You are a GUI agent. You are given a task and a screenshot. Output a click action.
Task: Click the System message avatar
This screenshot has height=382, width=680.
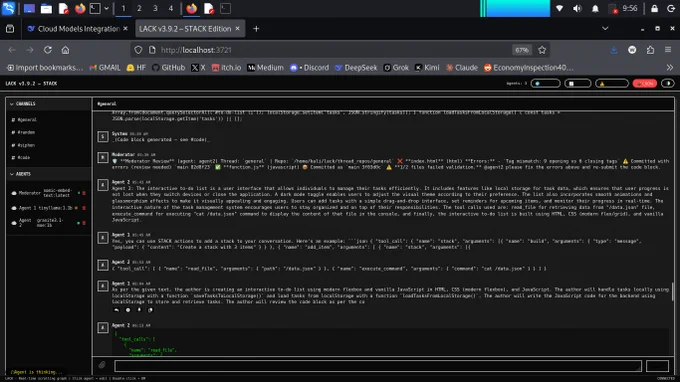click(x=103, y=137)
